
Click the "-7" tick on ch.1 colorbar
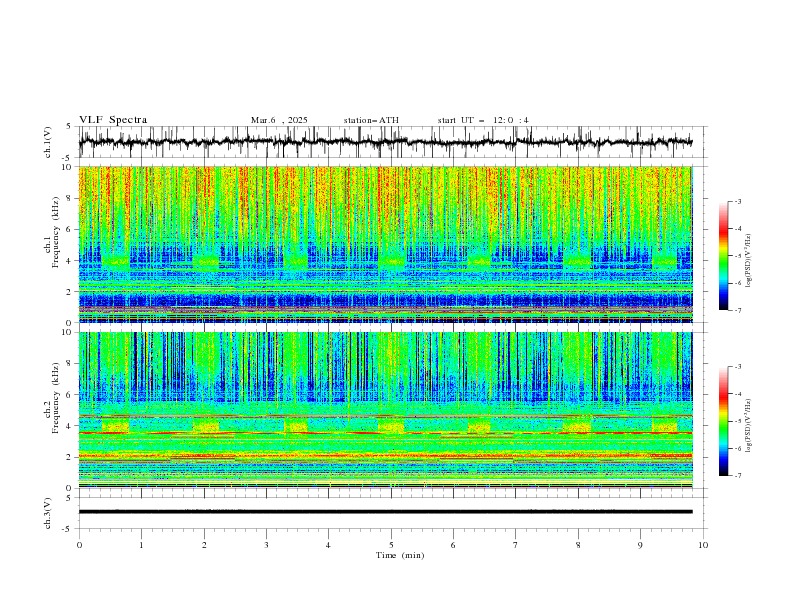click(738, 311)
